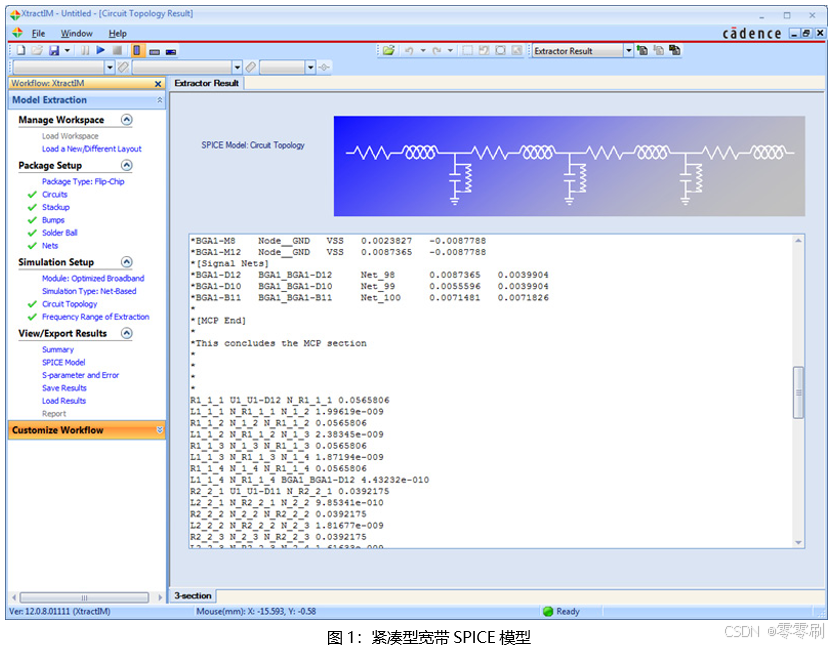Click the last grayed zoom icon
Image resolution: width=836 pixels, height=647 pixels.
(x=517, y=51)
